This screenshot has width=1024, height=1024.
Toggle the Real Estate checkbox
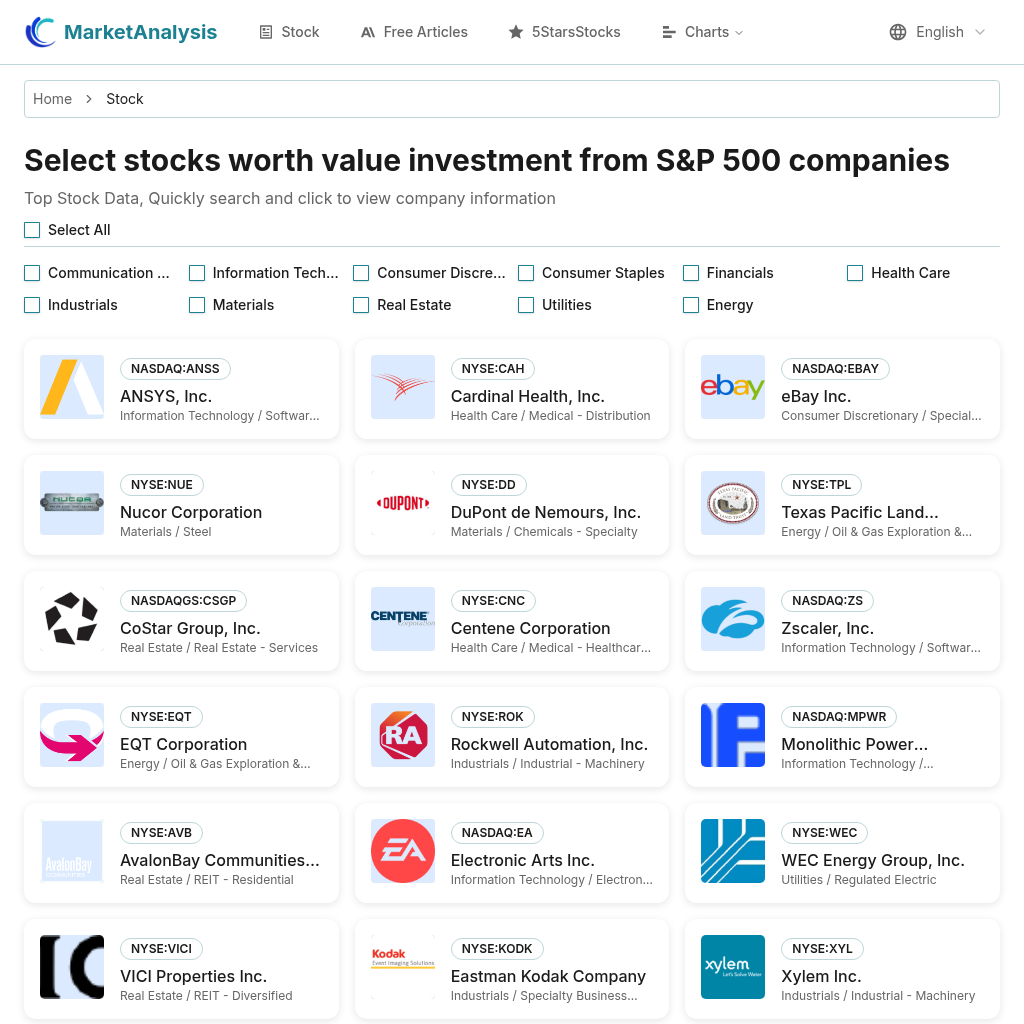(361, 305)
